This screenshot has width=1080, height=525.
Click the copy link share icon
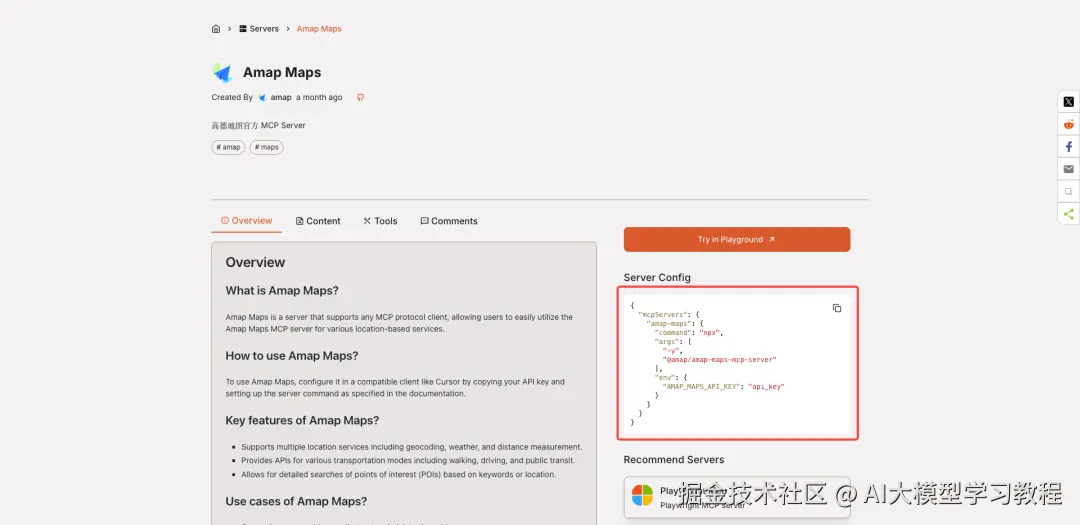[1068, 192]
